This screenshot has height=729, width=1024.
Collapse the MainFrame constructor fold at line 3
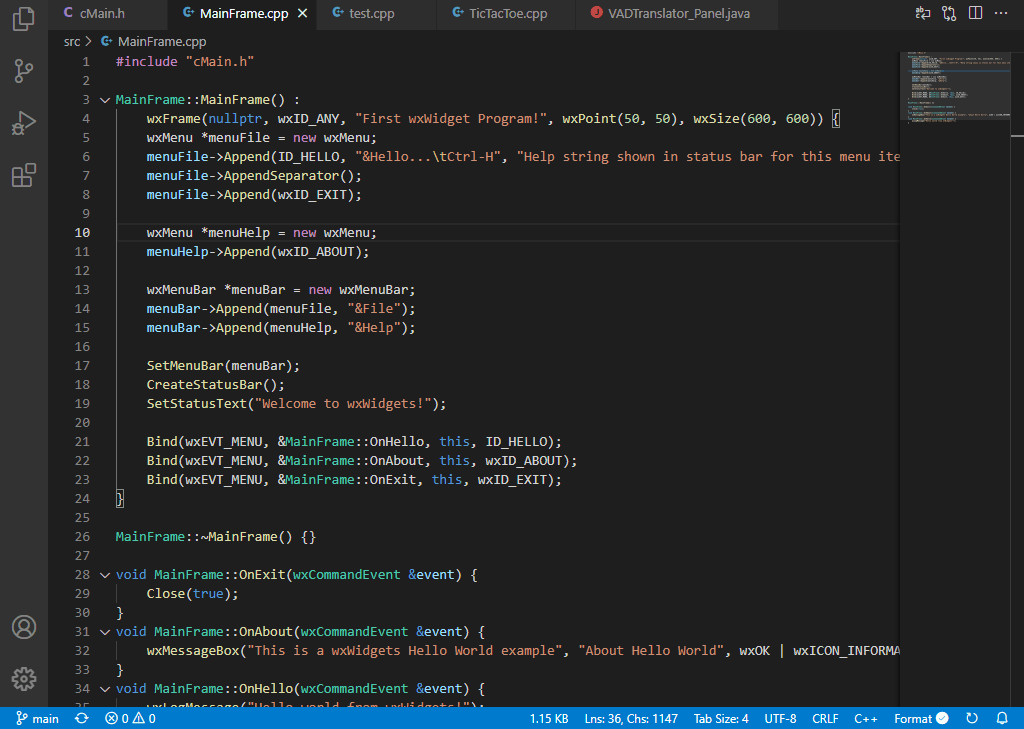[x=104, y=100]
